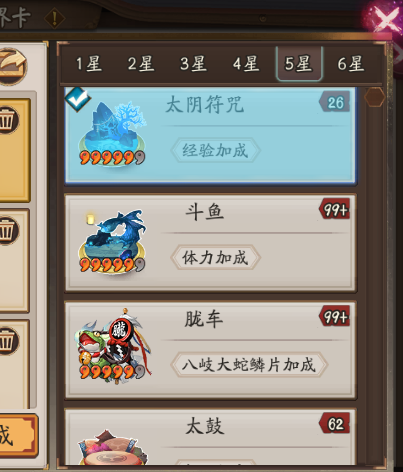Viewport: 403px width, 472px height.
Task: Open the 3星 tab
Action: tap(193, 63)
